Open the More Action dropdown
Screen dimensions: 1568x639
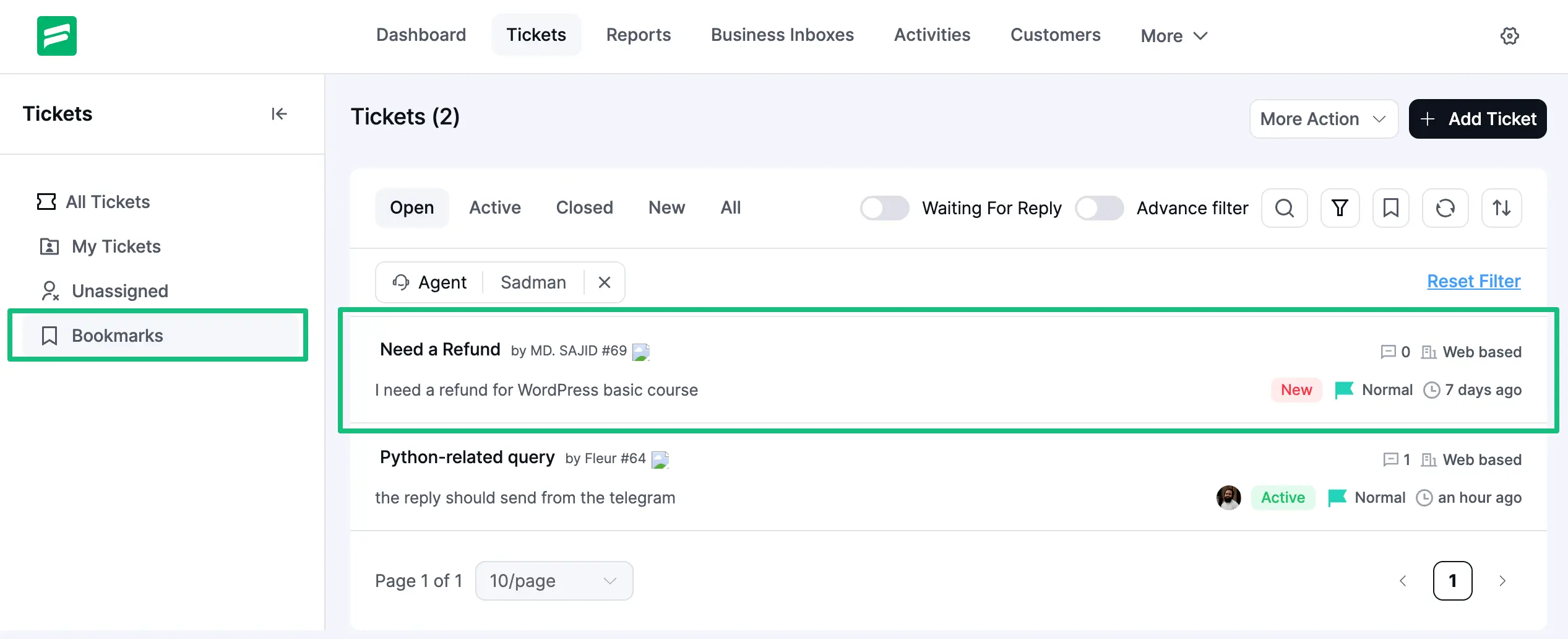1324,118
